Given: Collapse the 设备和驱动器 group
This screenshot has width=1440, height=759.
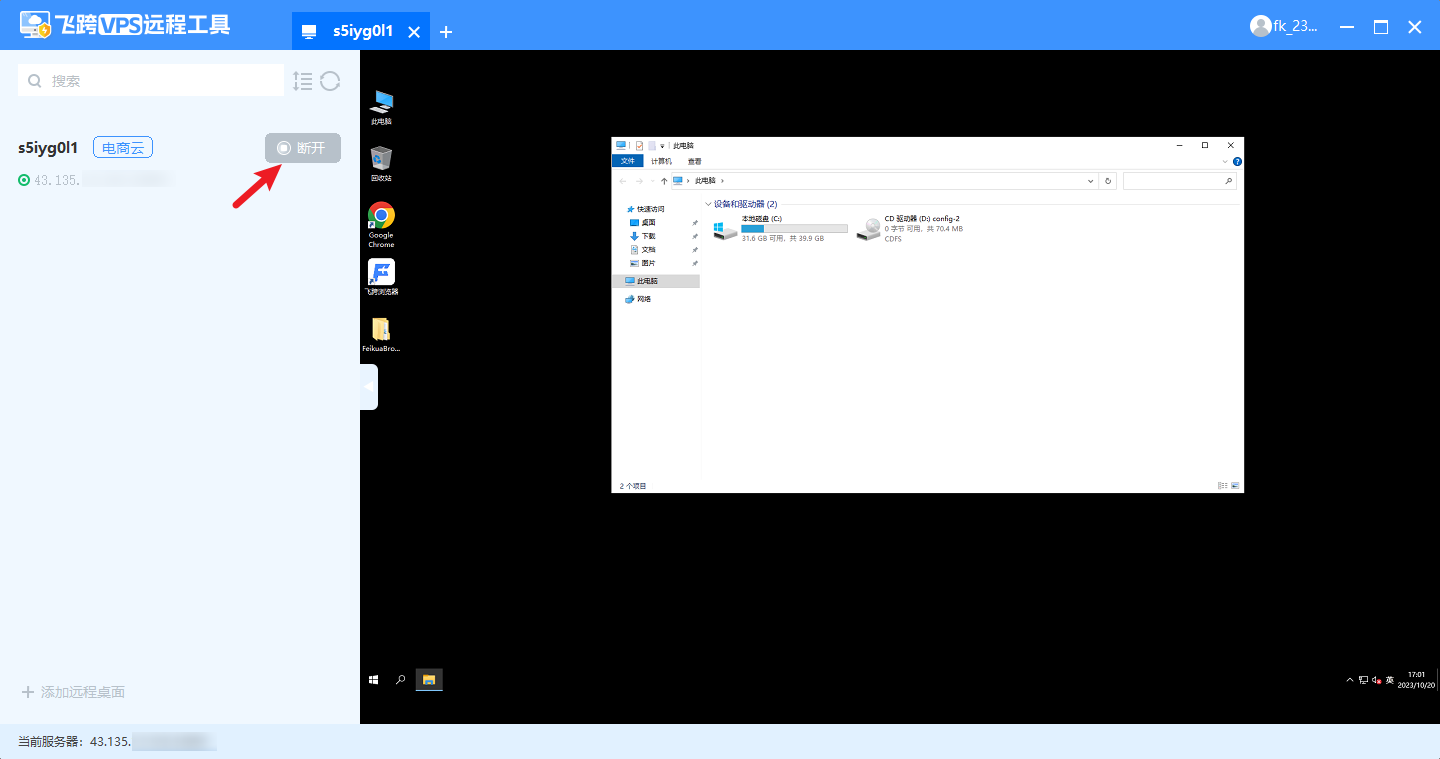Looking at the screenshot, I should (x=709, y=204).
